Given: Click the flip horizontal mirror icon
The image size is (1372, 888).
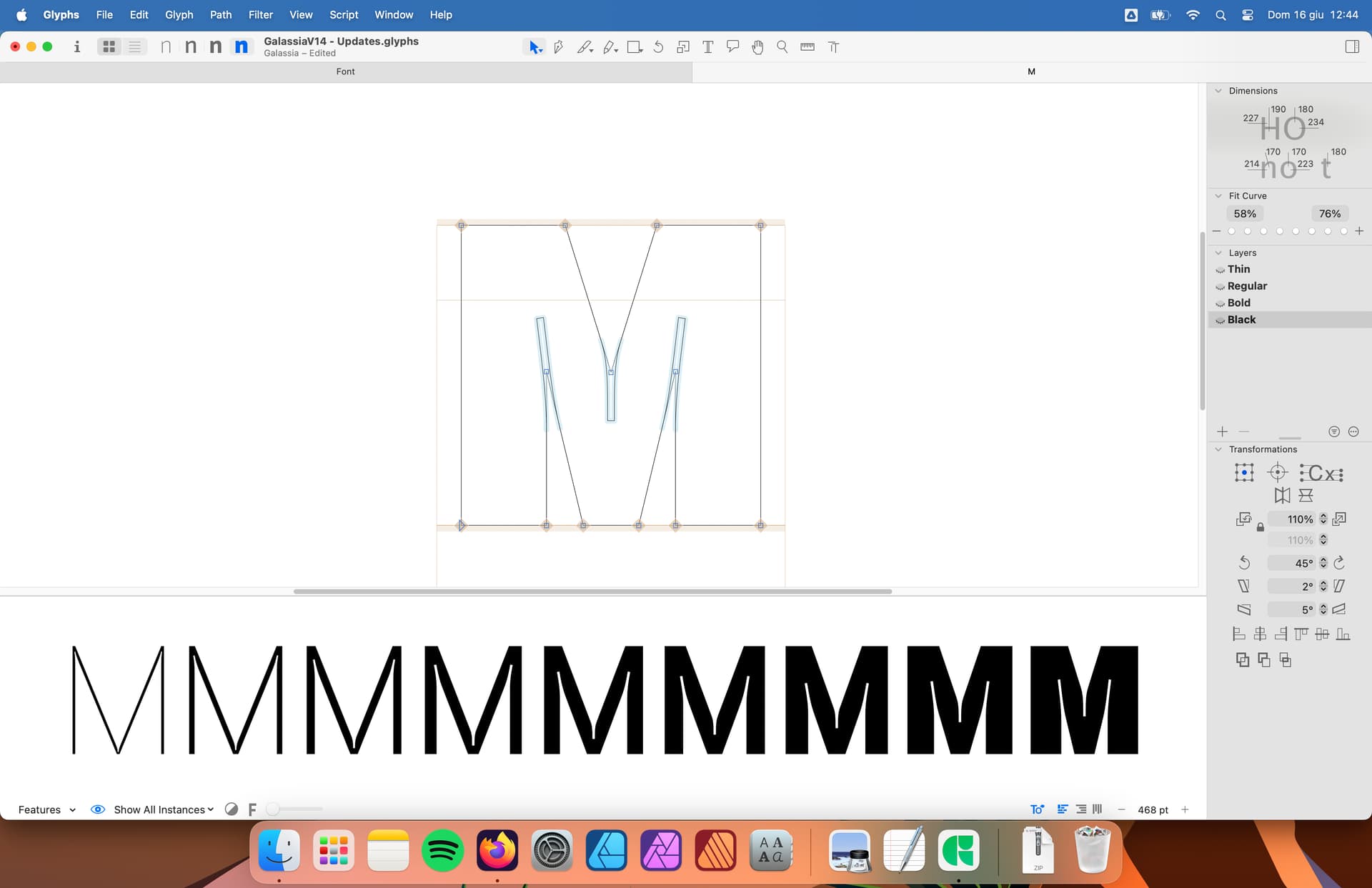Looking at the screenshot, I should (x=1283, y=495).
